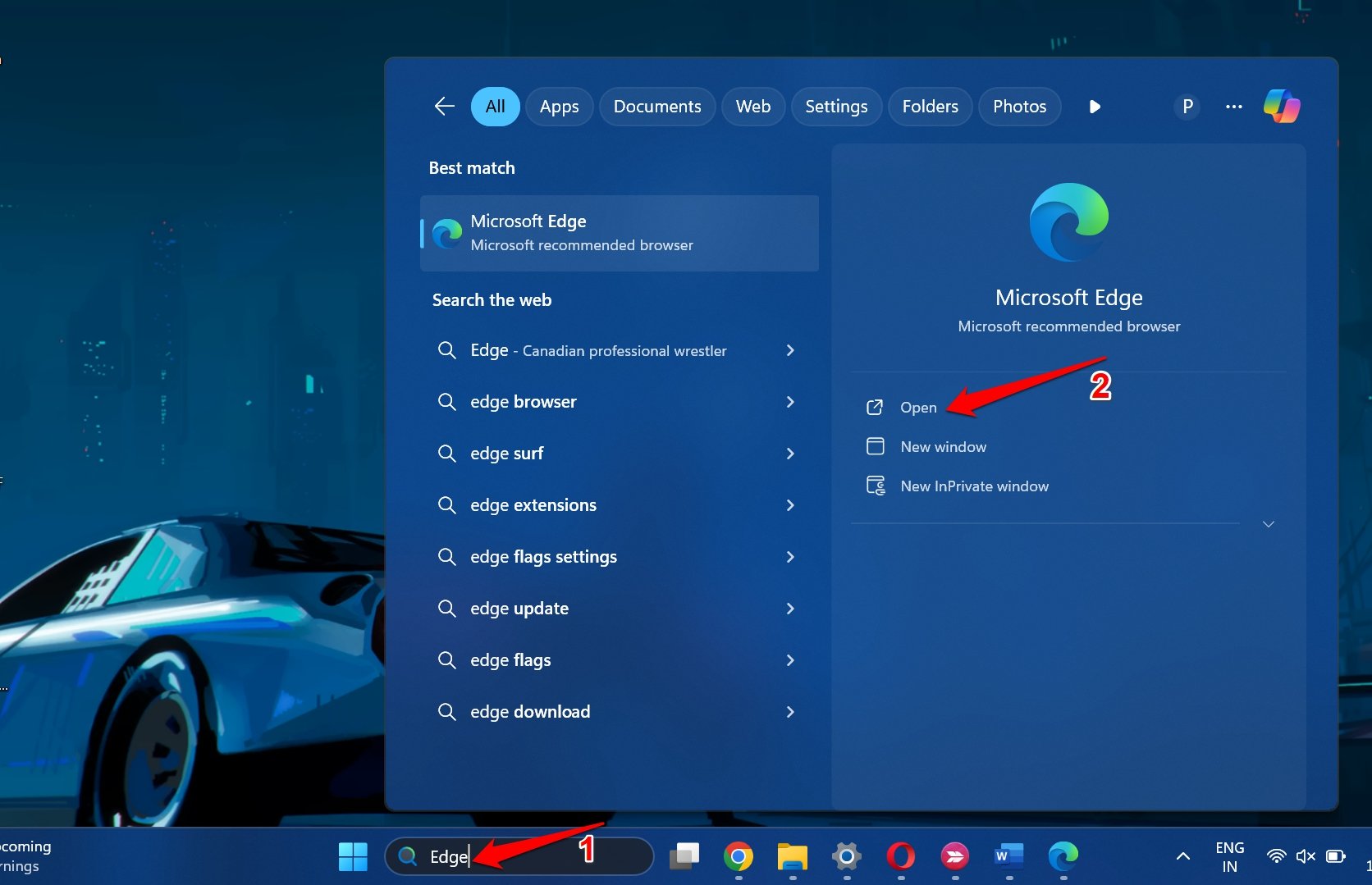Open Settings gear on taskbar
Image resolution: width=1372 pixels, height=885 pixels.
847,857
